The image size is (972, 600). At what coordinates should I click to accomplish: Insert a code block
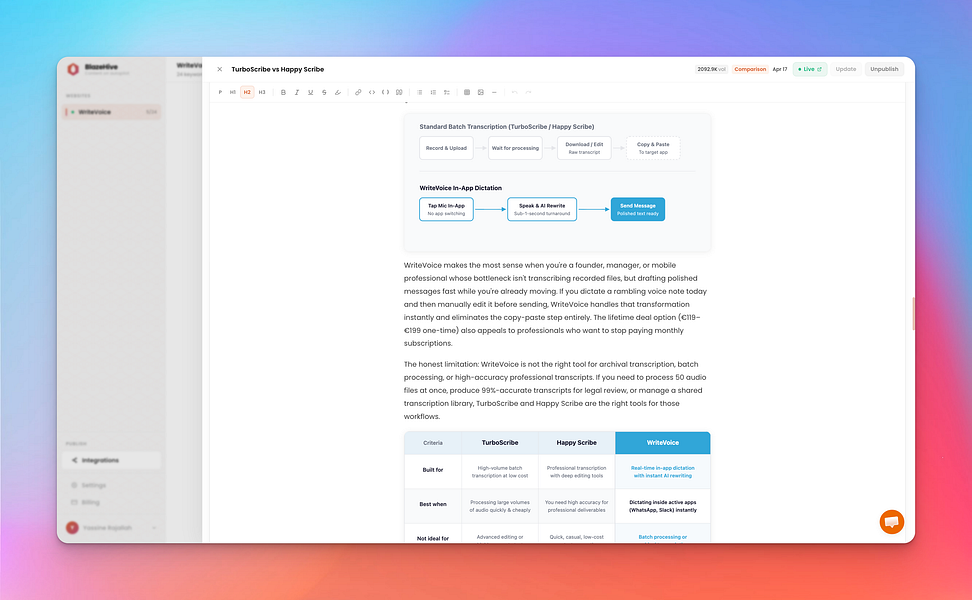(386, 92)
